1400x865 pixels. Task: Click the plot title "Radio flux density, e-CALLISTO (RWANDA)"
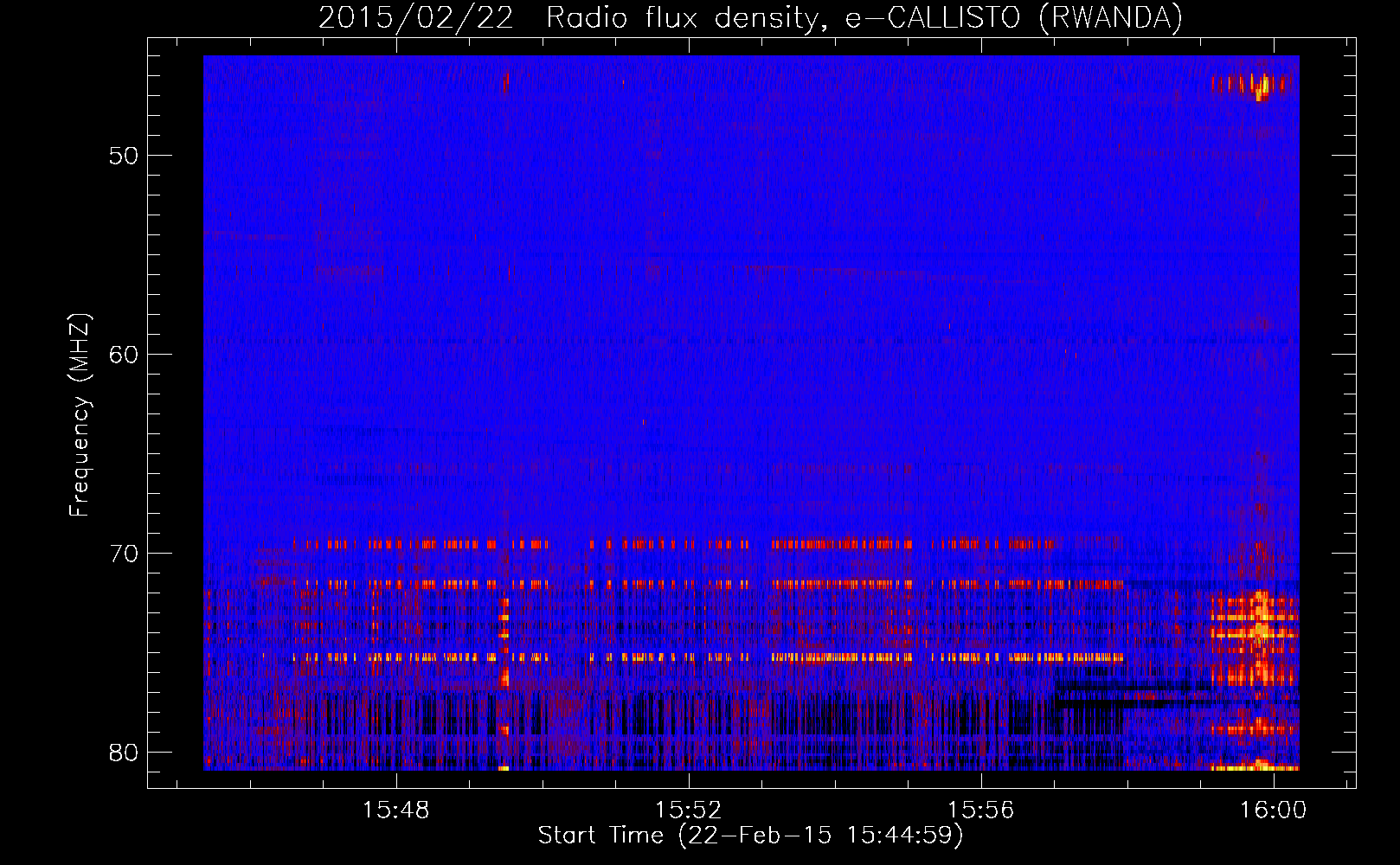click(864, 18)
